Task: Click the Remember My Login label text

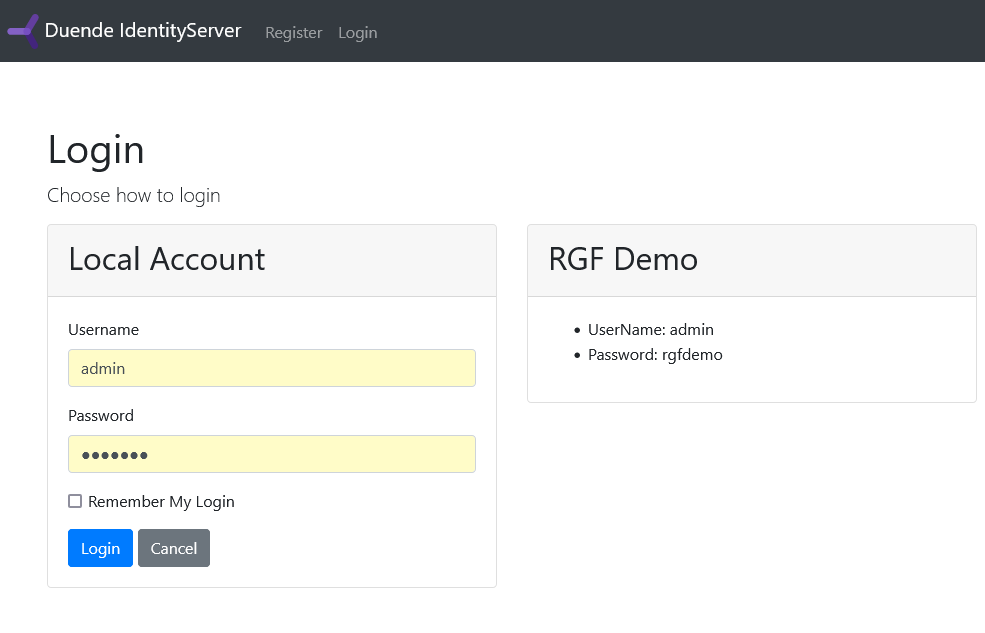Action: [x=161, y=502]
